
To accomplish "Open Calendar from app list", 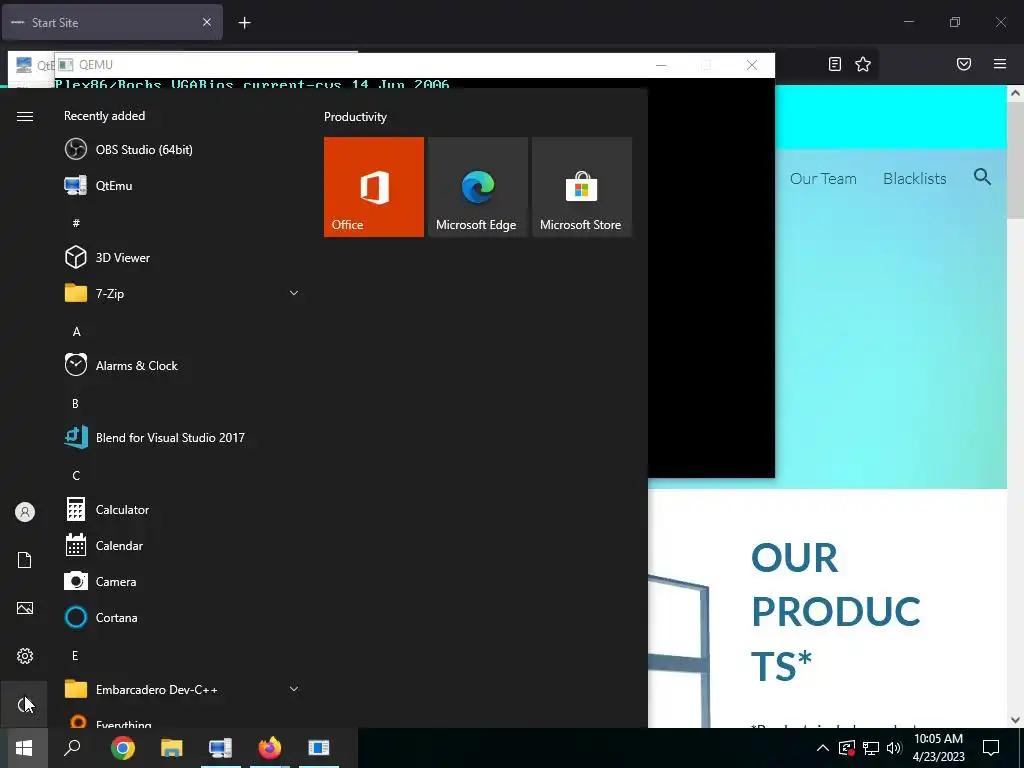I will coord(182,545).
